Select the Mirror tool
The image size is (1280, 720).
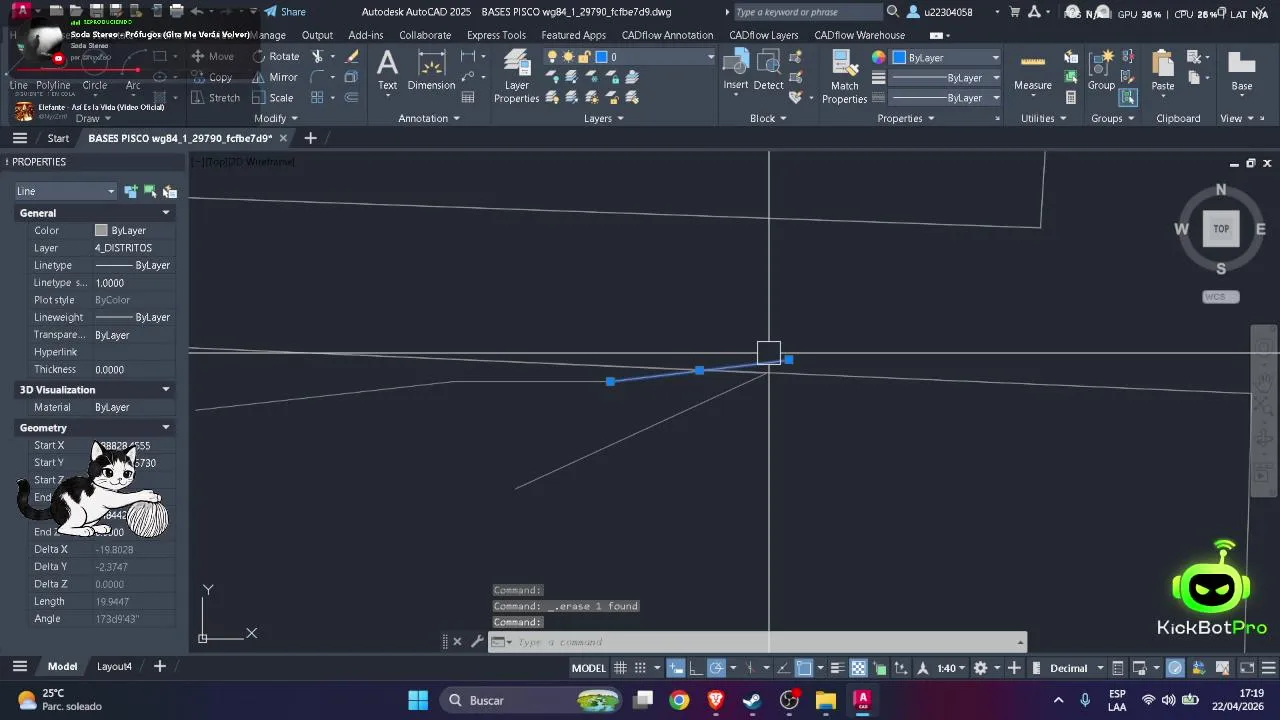(275, 77)
